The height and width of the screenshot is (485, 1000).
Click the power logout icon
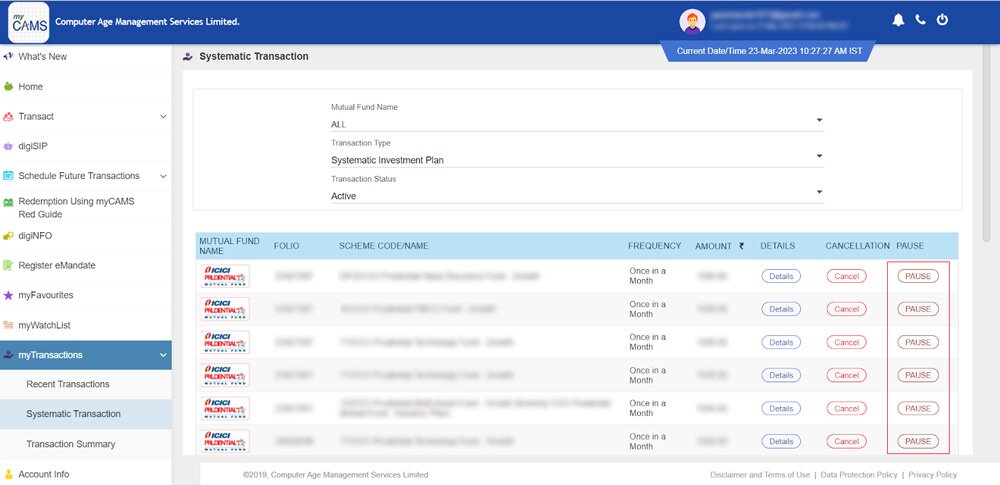point(942,20)
